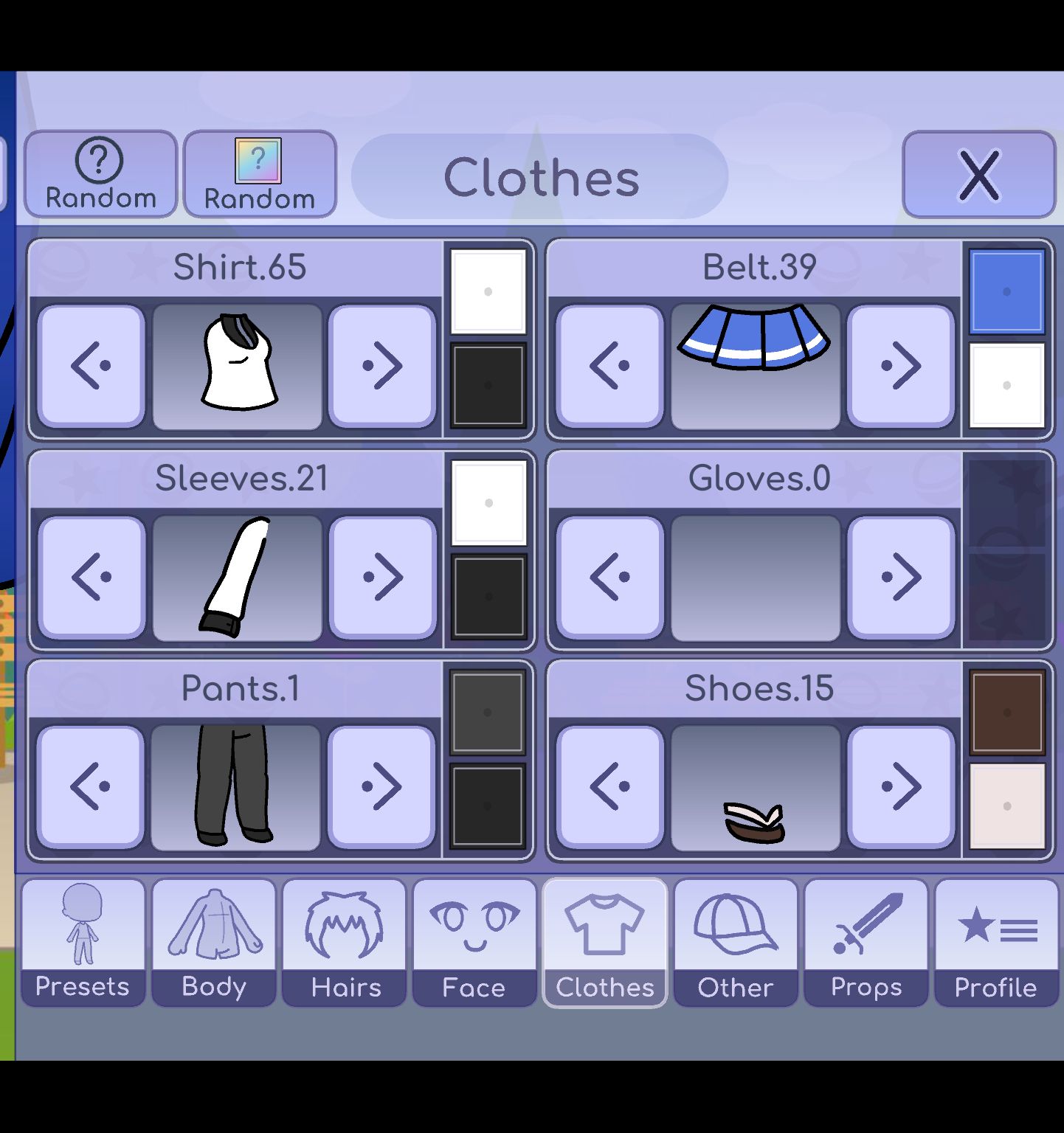
Task: Pick the brown Shoes primary color swatch
Action: (1007, 713)
